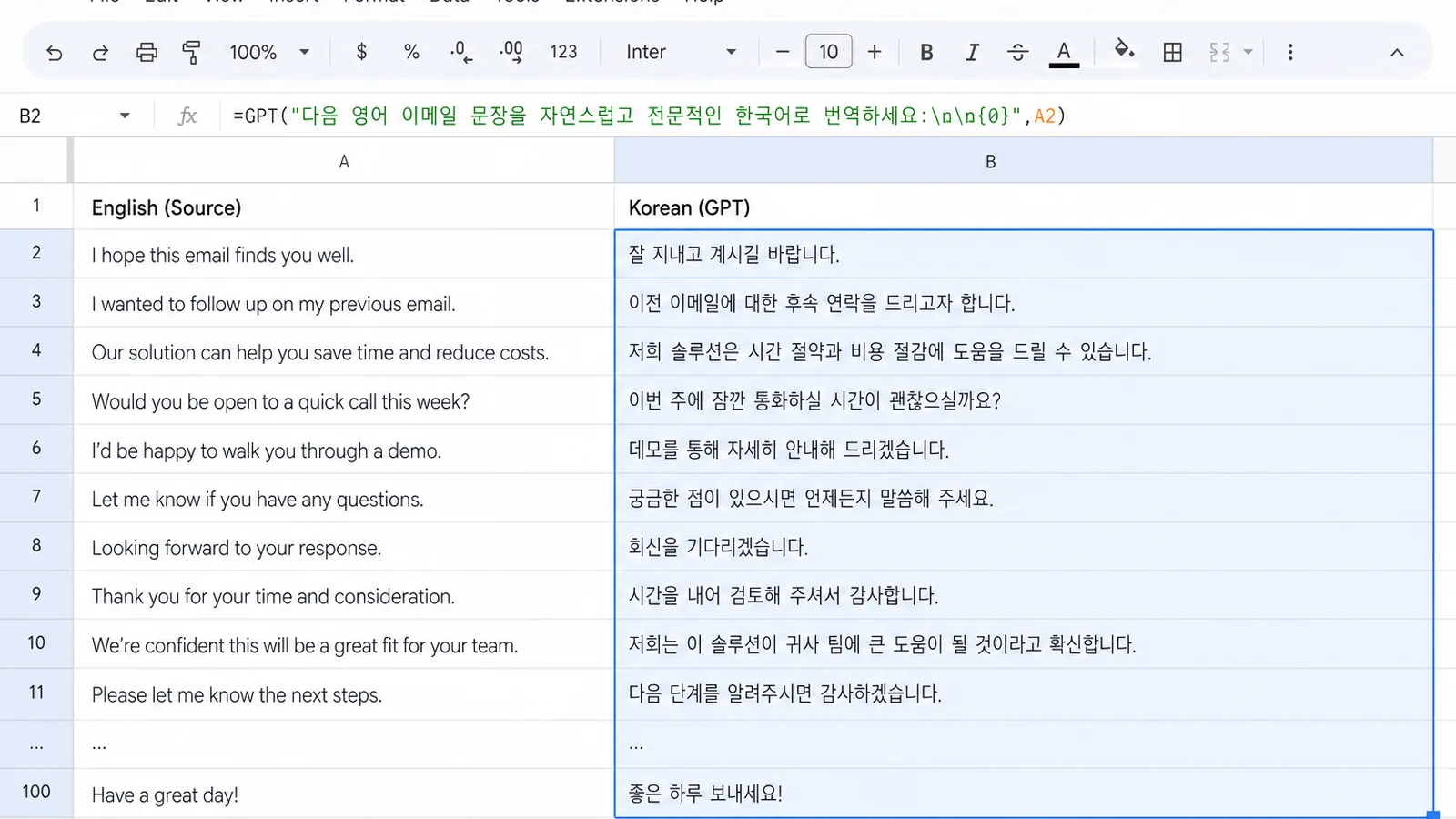The width and height of the screenshot is (1456, 819).
Task: Select cell "Please let me know the next steps."
Action: point(344,693)
